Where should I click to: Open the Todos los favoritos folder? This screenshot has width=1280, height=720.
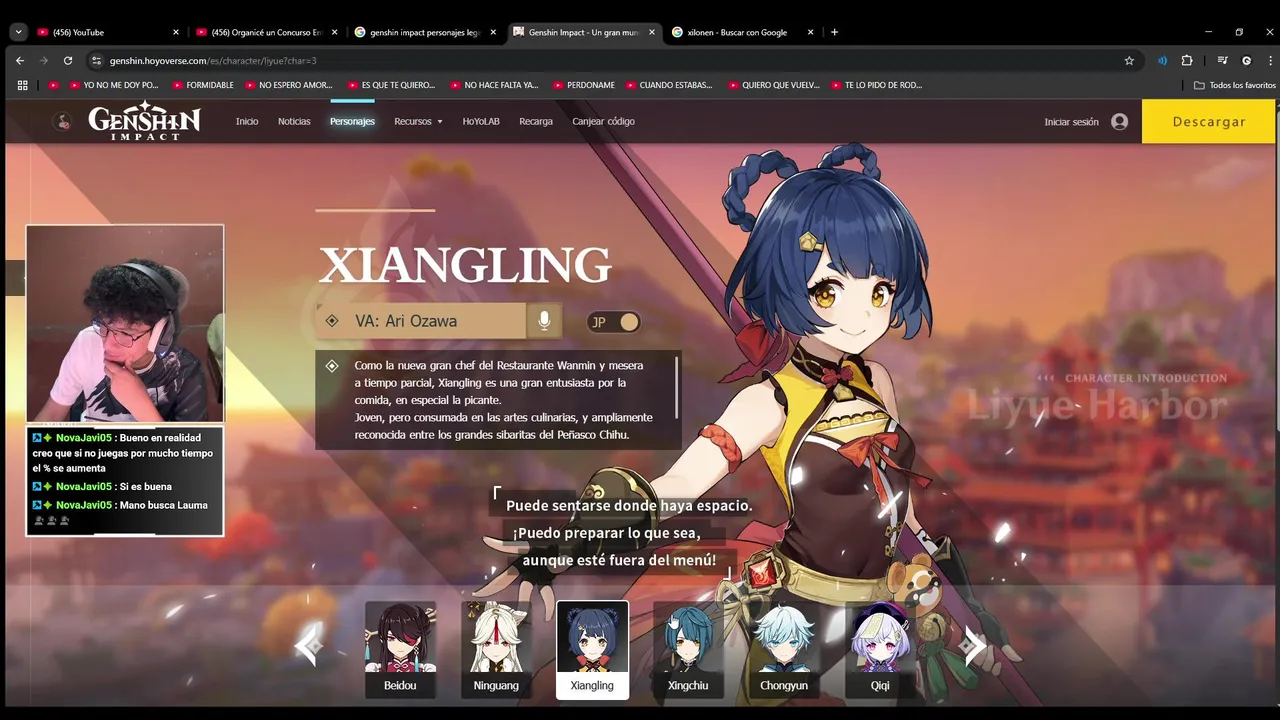[x=1235, y=85]
